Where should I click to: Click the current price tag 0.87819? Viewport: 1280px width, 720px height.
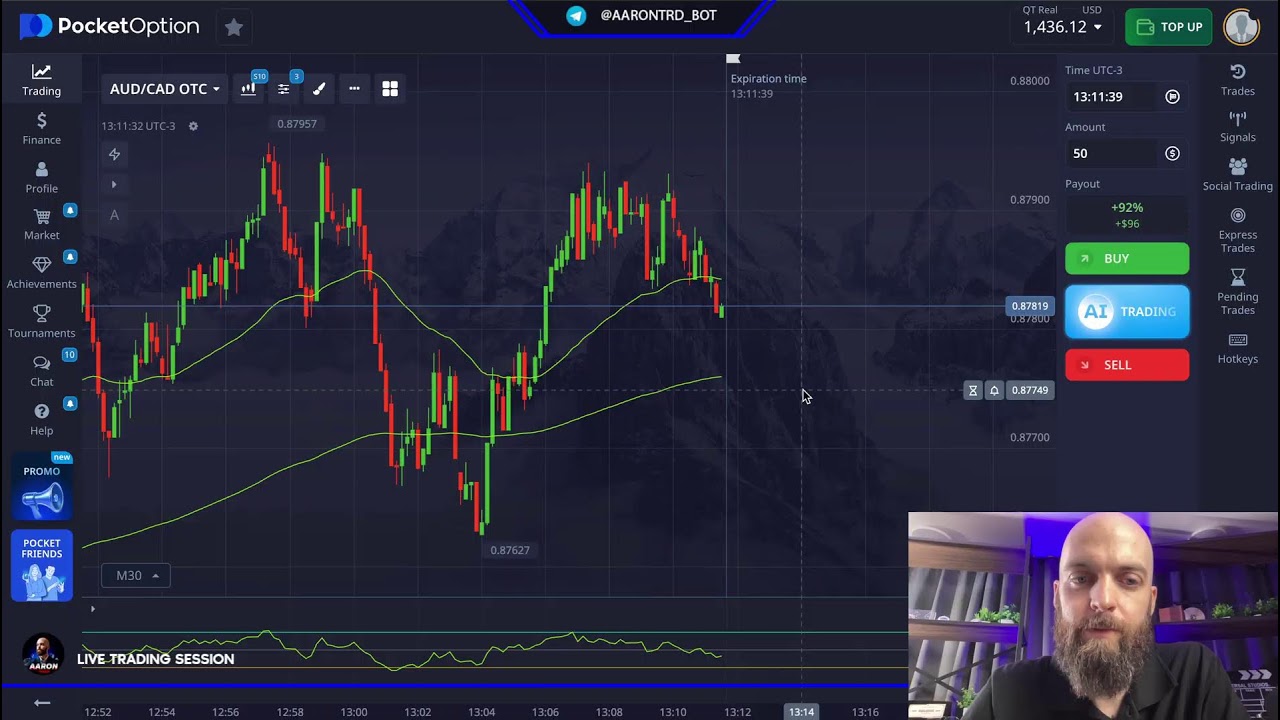[1029, 306]
